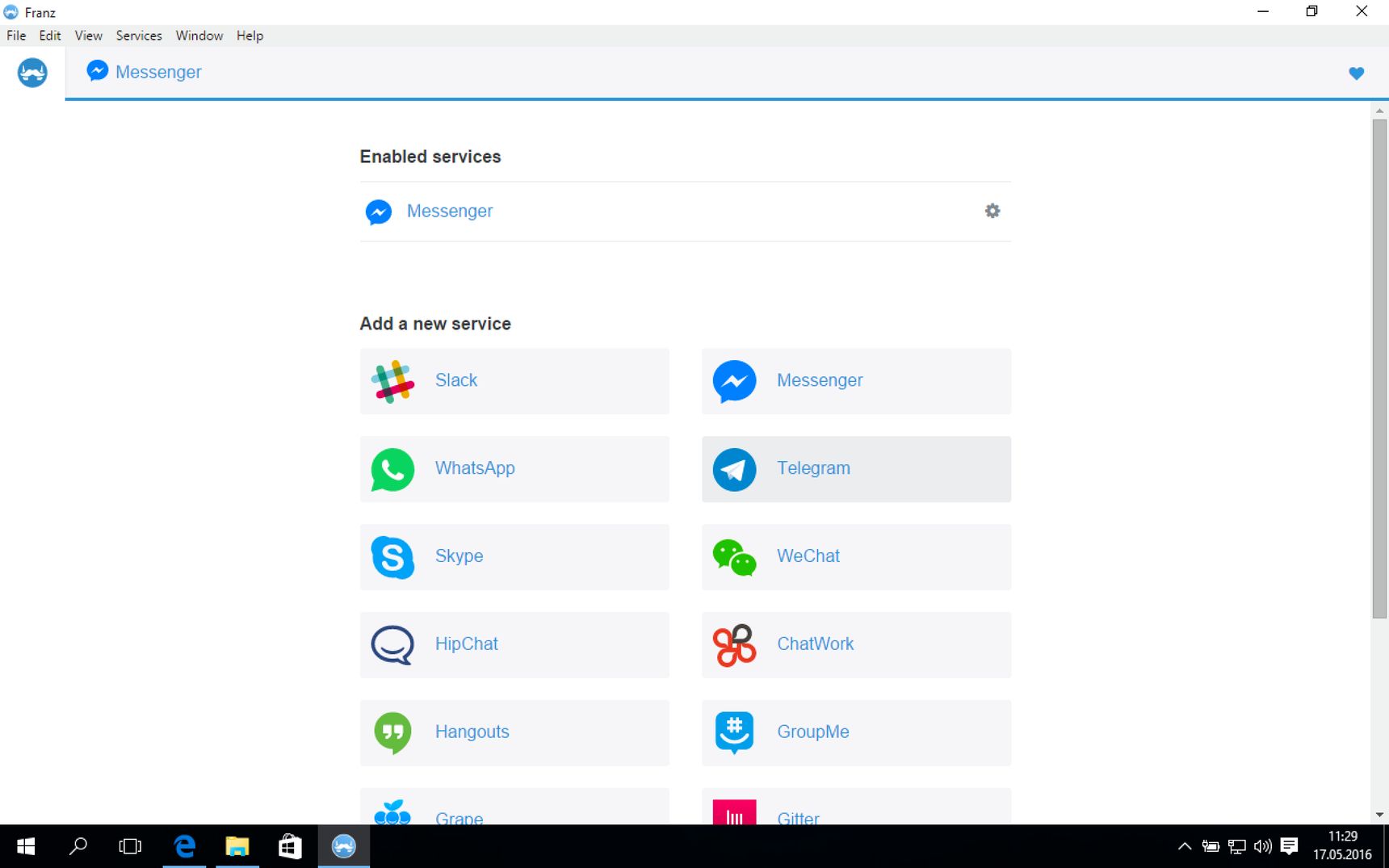
Task: Add the Slack service
Action: point(514,381)
